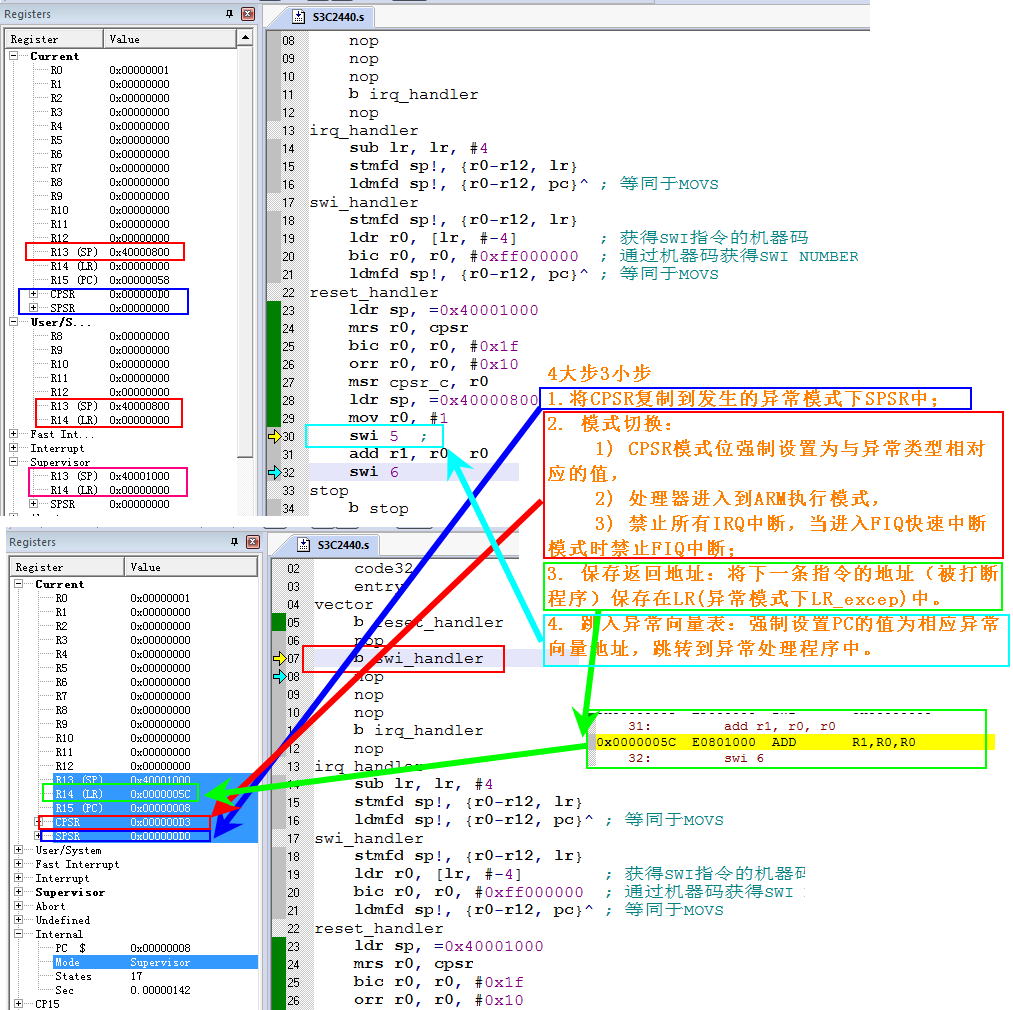Collapse the Current group in upper Registers
1013x1010 pixels.
pos(14,56)
